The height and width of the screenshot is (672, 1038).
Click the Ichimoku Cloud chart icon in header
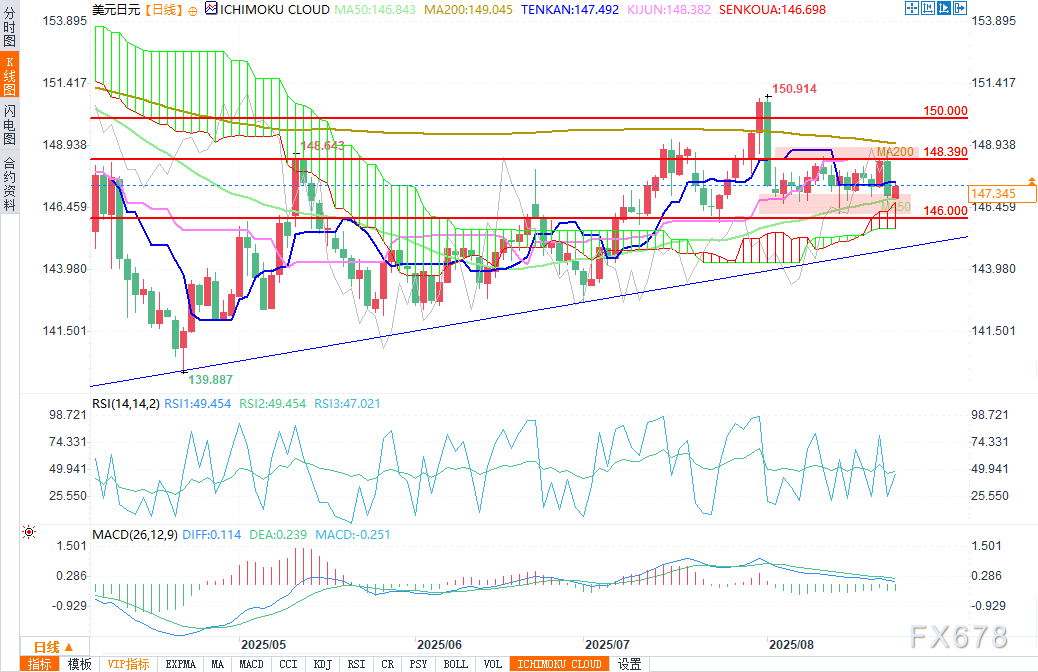tap(210, 8)
